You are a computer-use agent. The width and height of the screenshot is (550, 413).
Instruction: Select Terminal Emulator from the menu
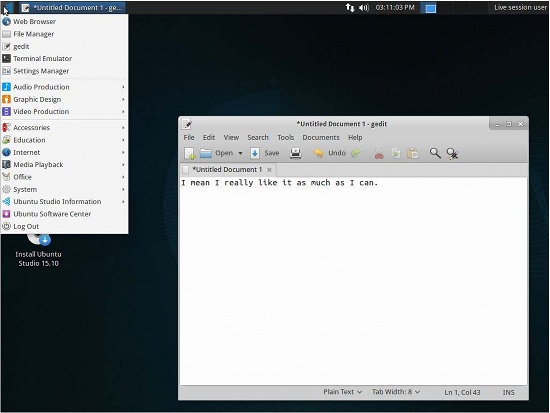tap(64, 59)
